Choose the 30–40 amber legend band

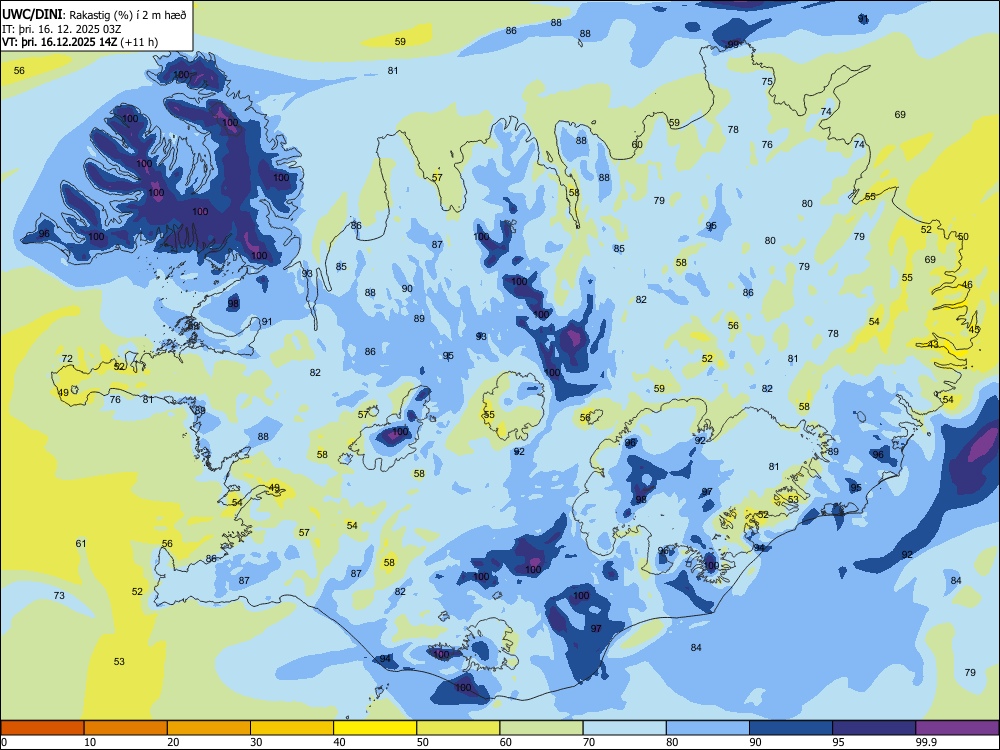(x=292, y=728)
